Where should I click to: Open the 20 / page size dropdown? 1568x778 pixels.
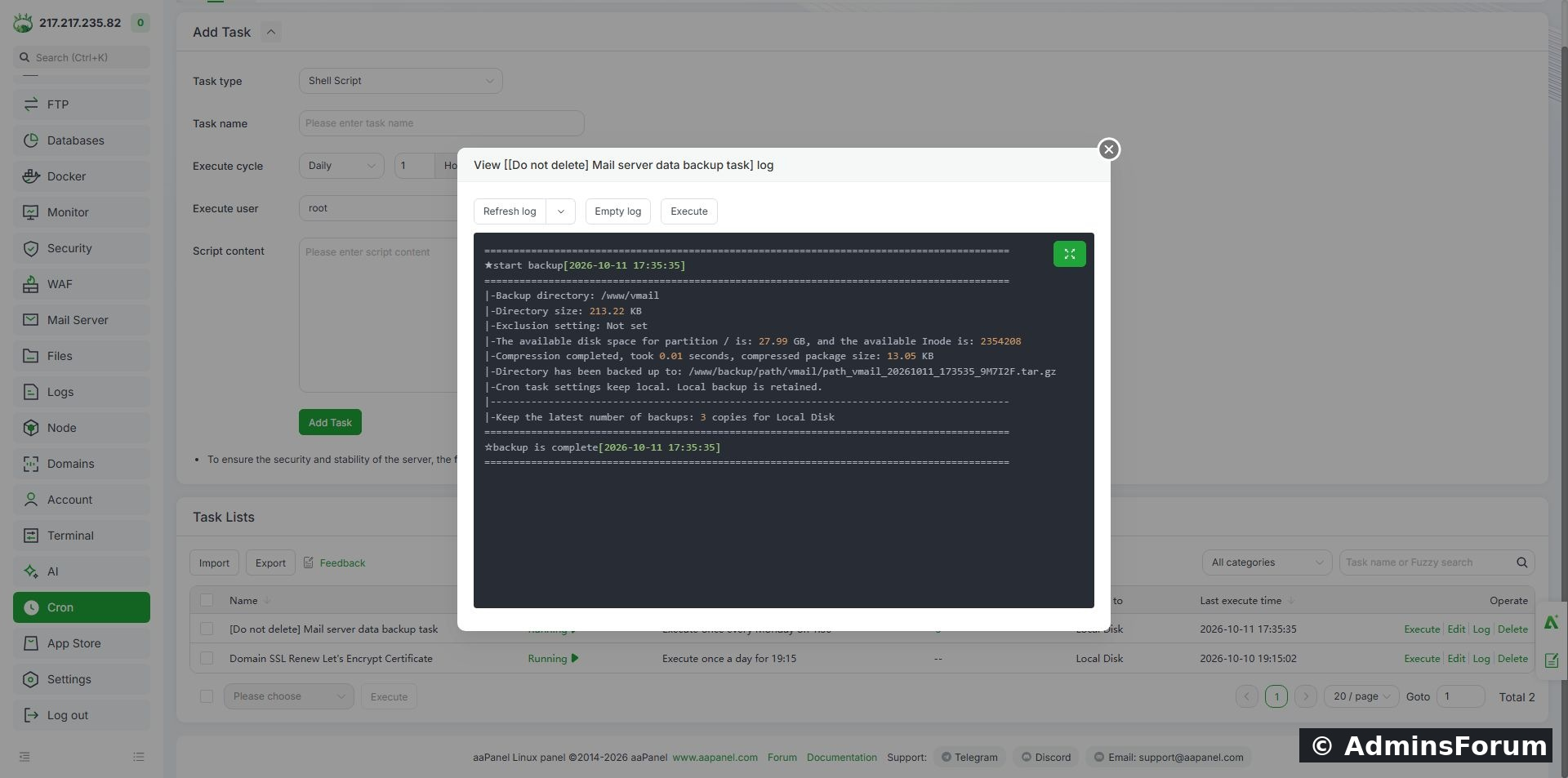1361,696
